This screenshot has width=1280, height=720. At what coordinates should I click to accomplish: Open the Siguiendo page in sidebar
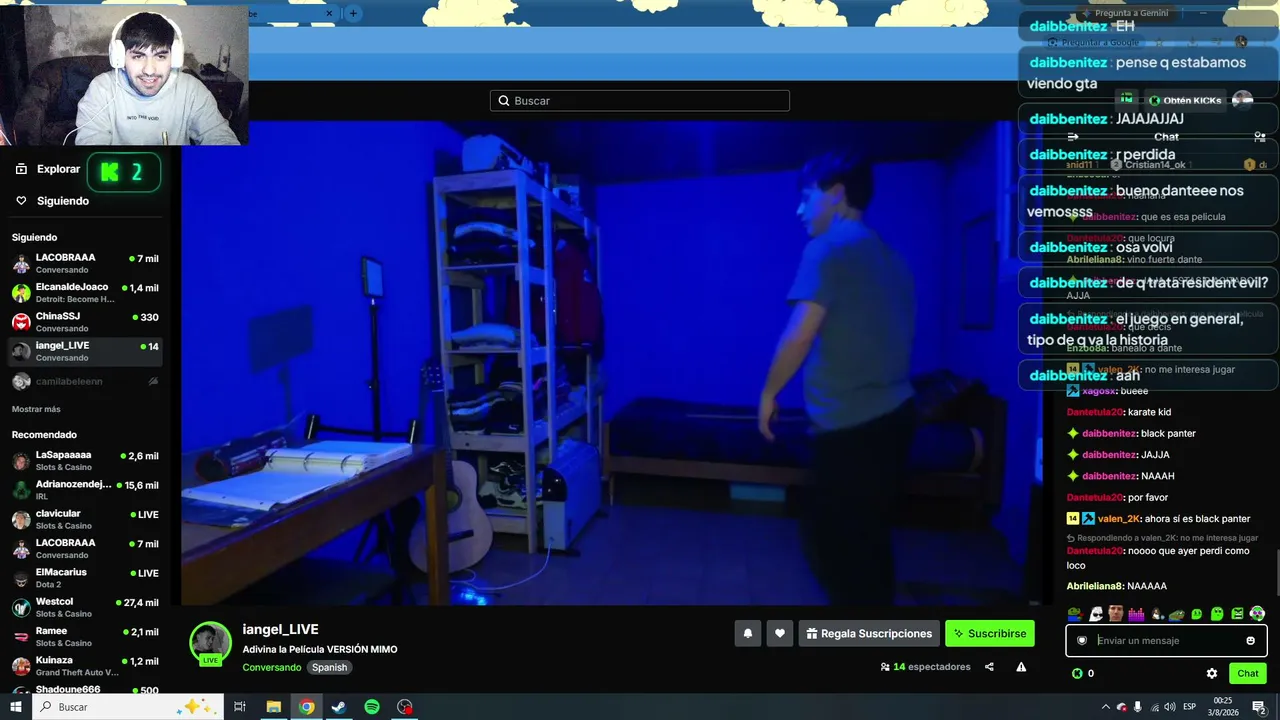pyautogui.click(x=52, y=201)
